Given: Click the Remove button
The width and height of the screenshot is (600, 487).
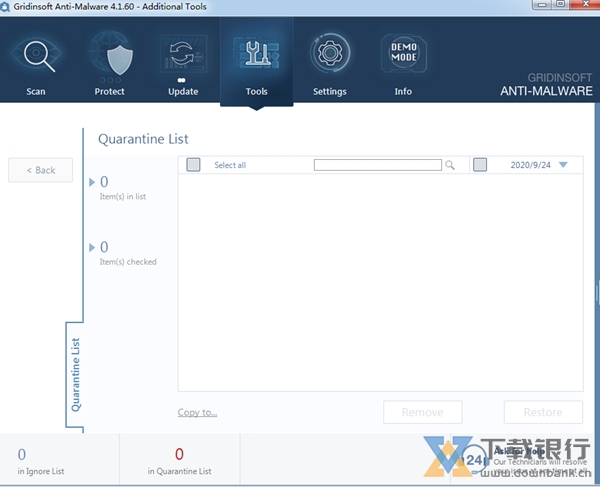Looking at the screenshot, I should coord(423,412).
